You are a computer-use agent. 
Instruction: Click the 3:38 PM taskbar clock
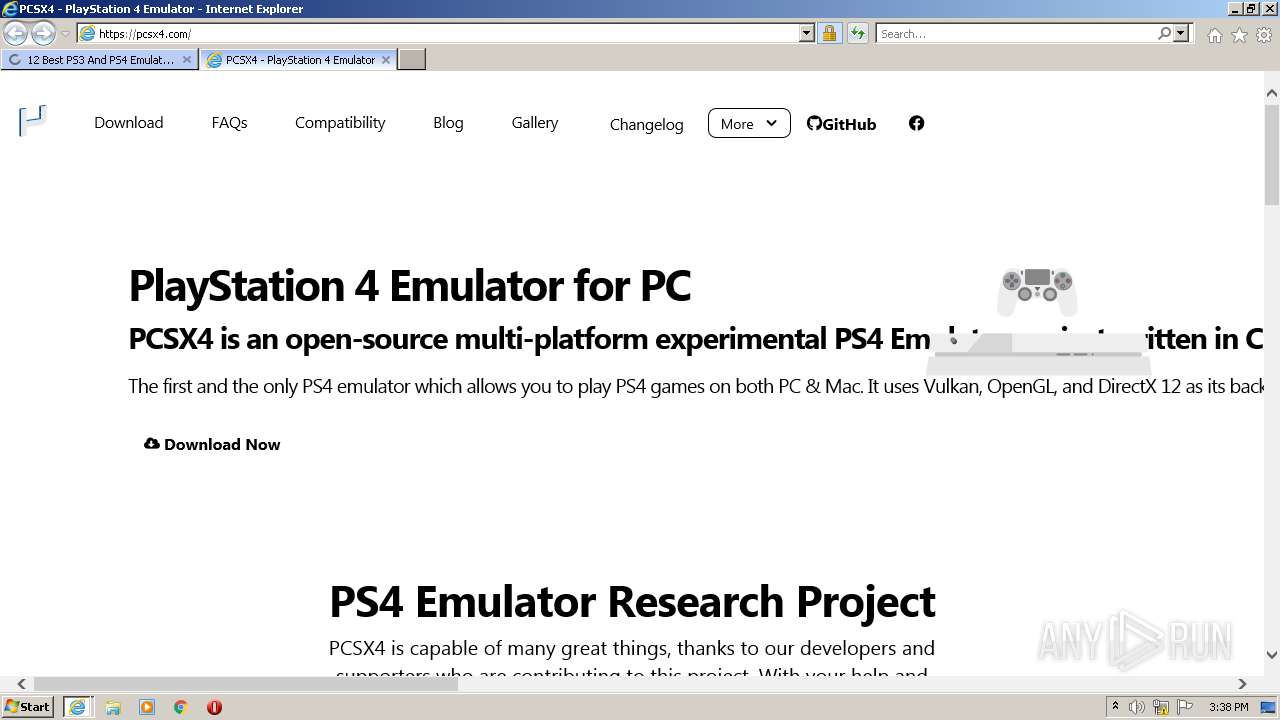1228,707
